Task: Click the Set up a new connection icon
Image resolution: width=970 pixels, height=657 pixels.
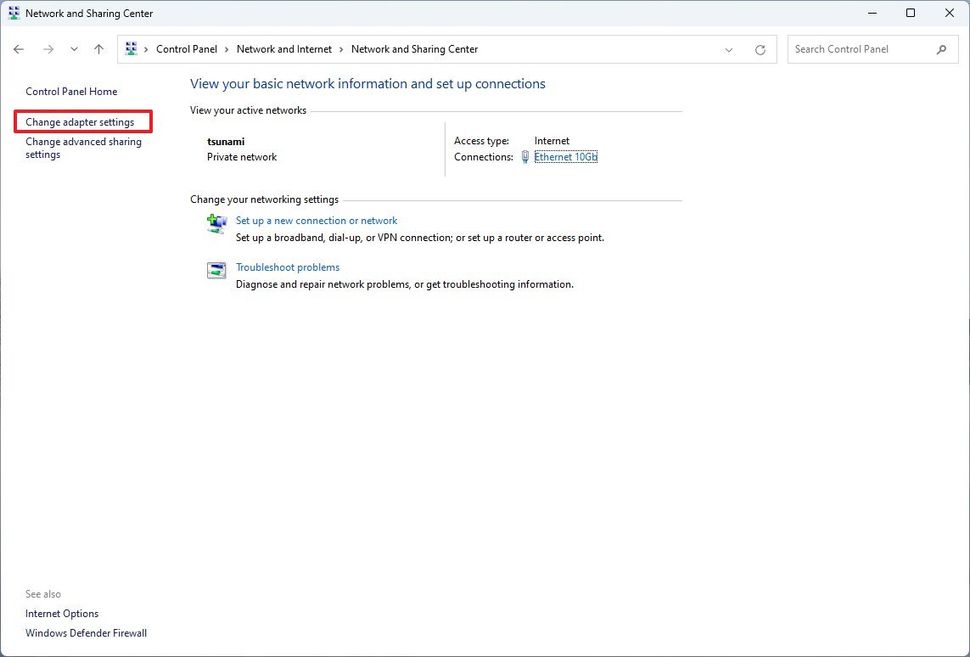Action: tap(216, 223)
